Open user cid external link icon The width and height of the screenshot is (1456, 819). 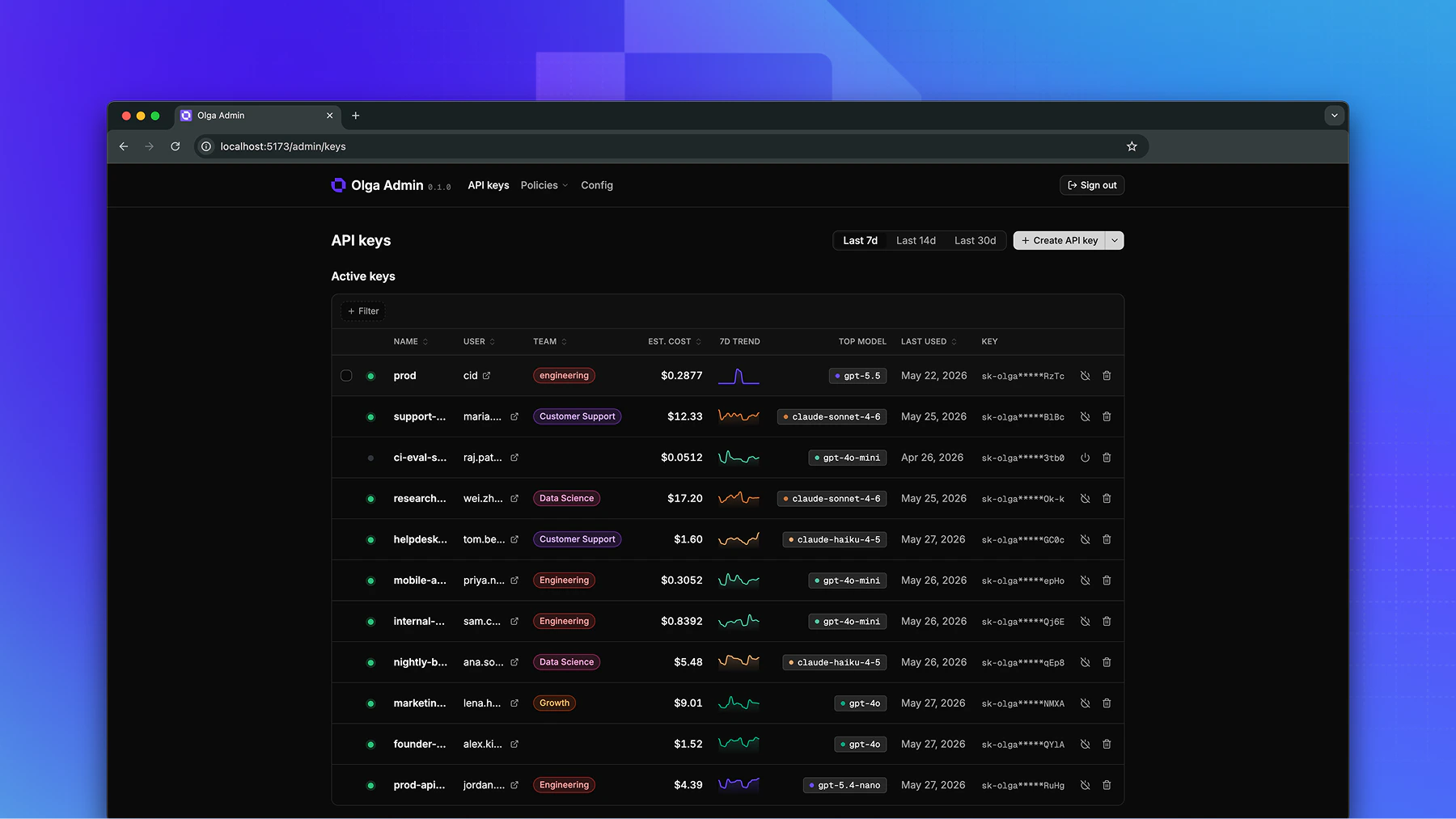click(x=486, y=376)
